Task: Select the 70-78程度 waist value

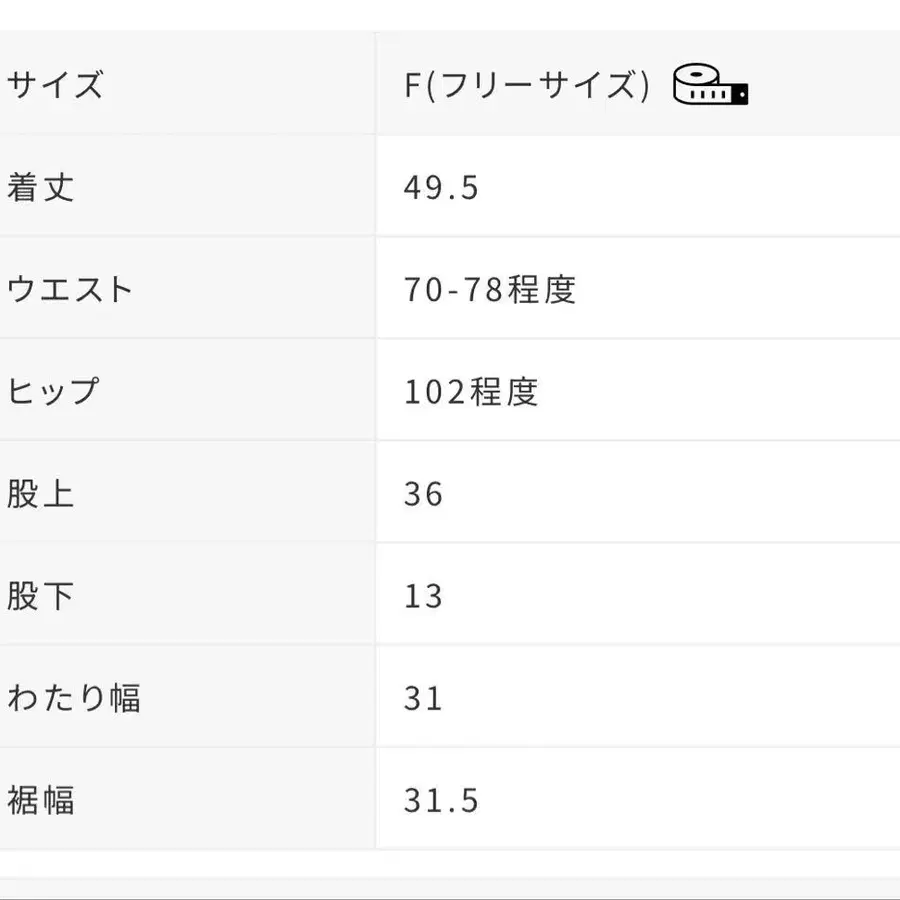Action: click(490, 289)
